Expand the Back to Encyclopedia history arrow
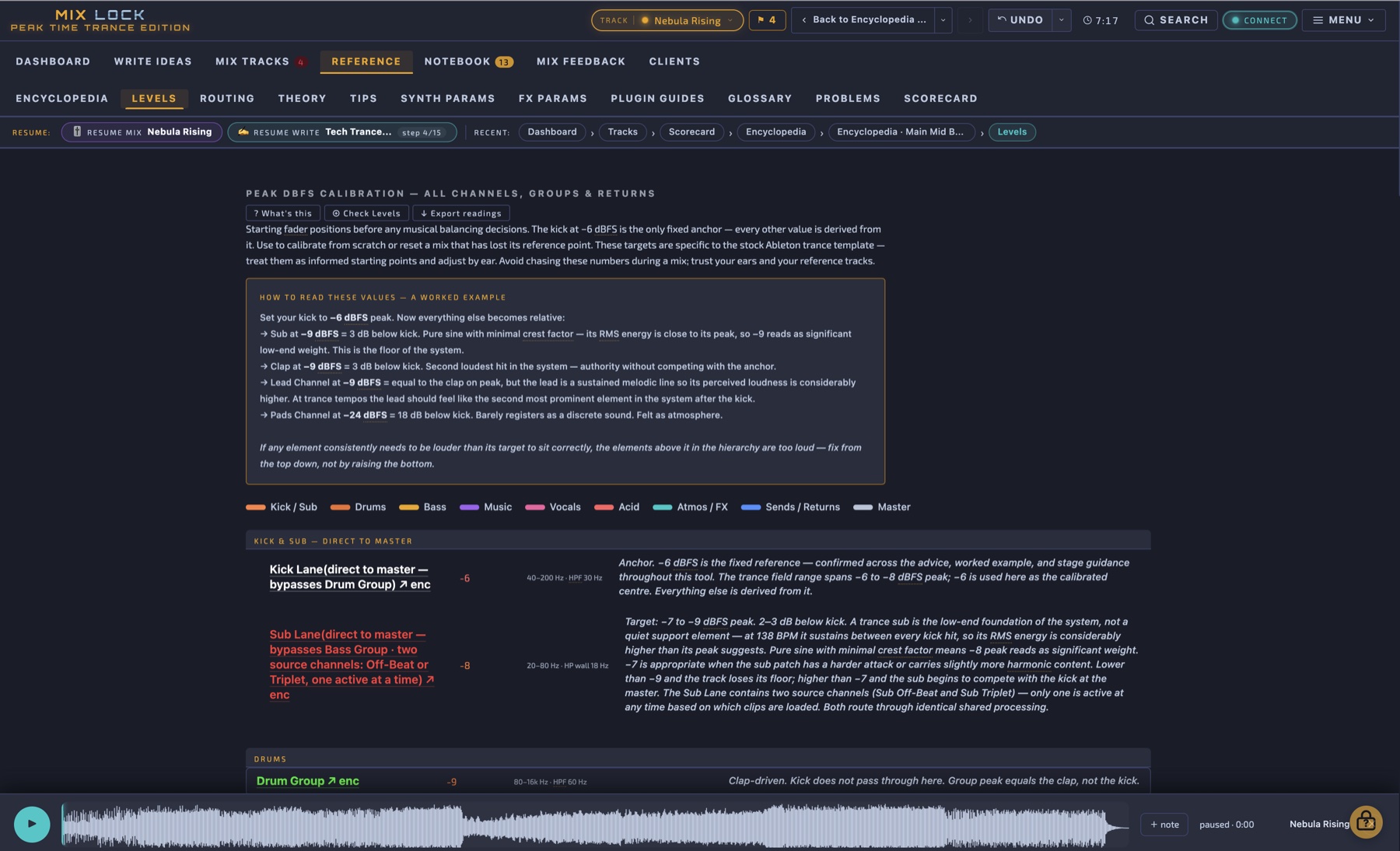Viewport: 1400px width, 851px height. coord(943,20)
